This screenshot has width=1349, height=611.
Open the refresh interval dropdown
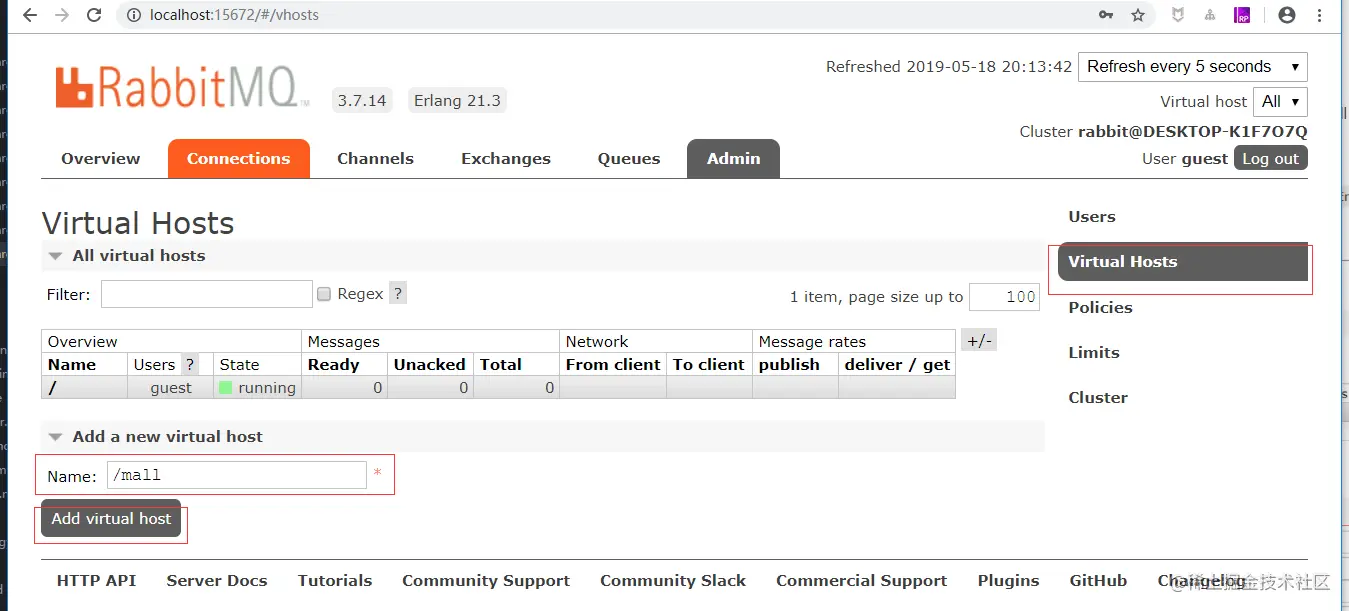pyautogui.click(x=1192, y=67)
